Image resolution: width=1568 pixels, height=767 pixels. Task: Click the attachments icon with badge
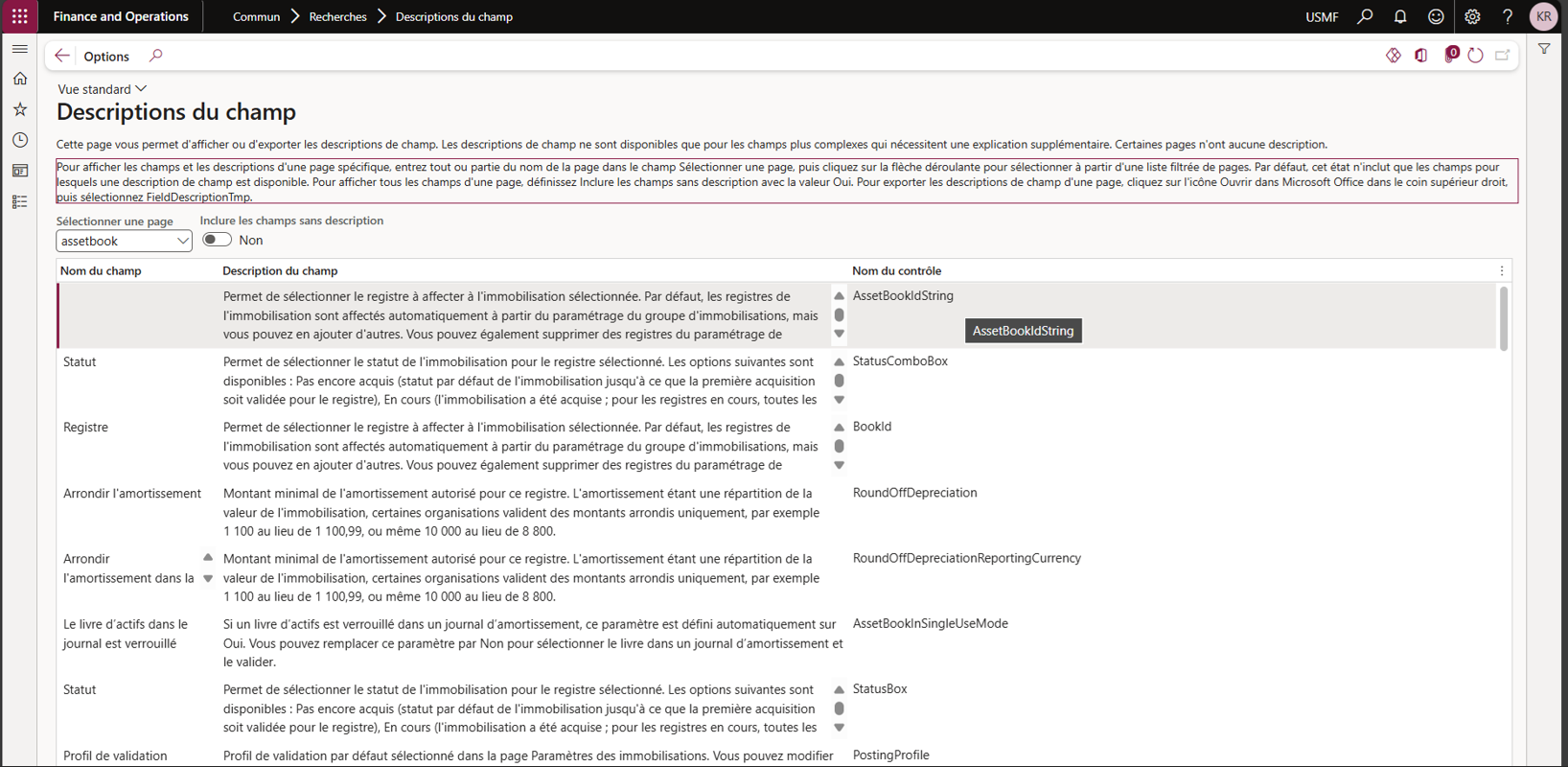click(x=1451, y=55)
